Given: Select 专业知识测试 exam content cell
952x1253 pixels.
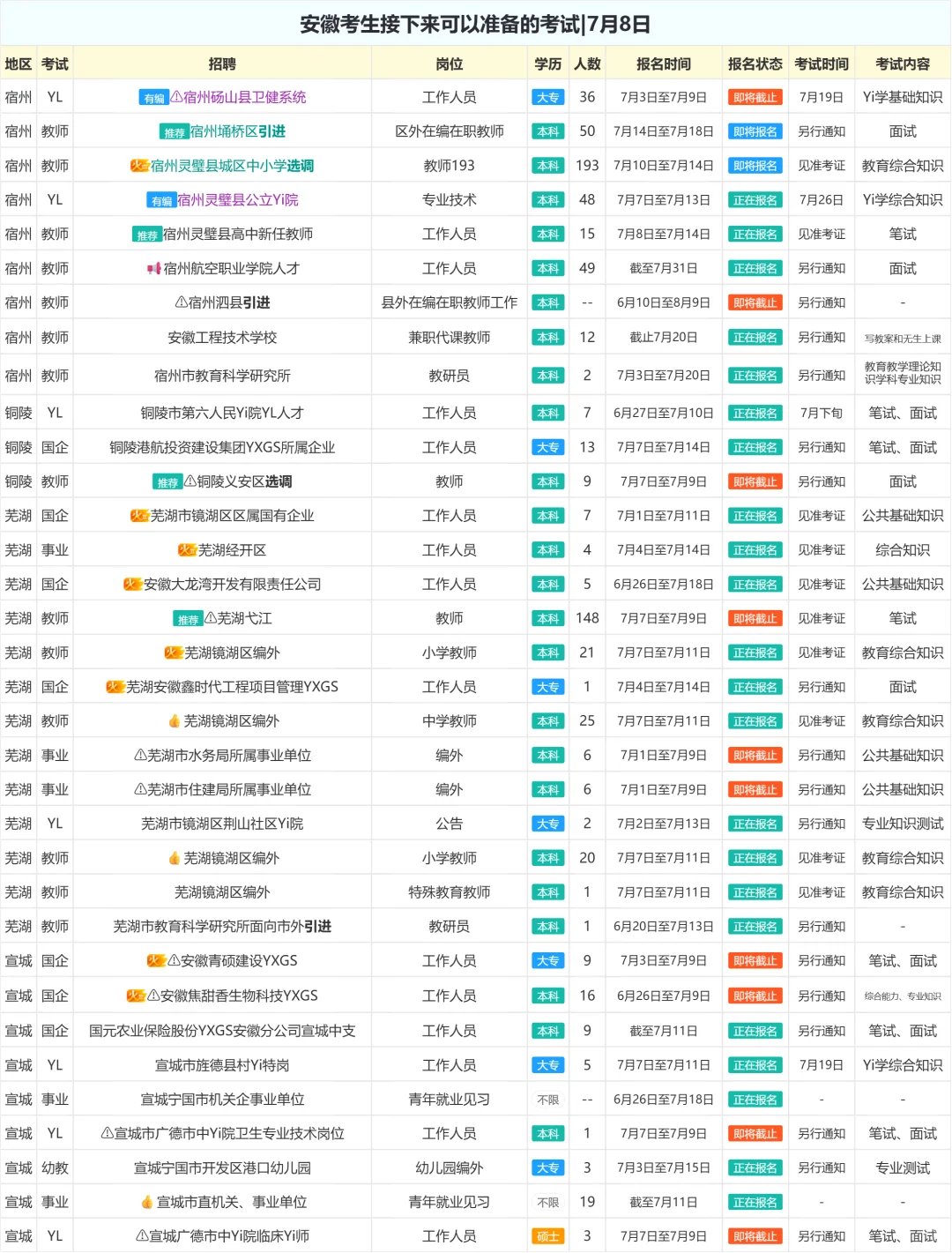Looking at the screenshot, I should click(903, 824).
